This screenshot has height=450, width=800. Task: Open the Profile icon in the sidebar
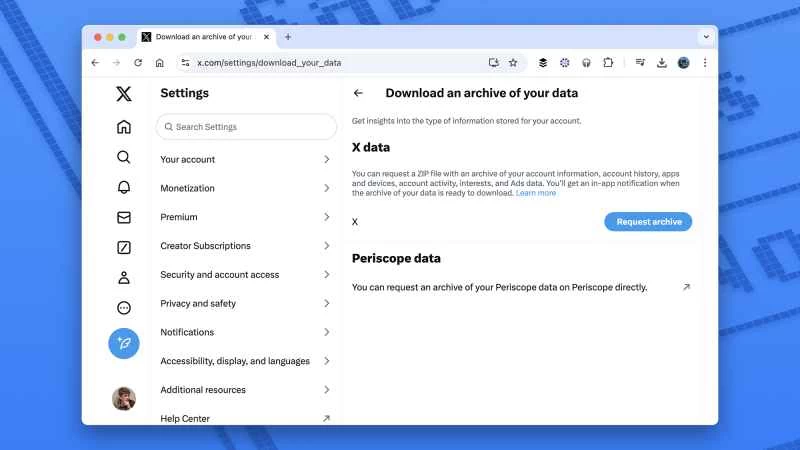click(124, 278)
